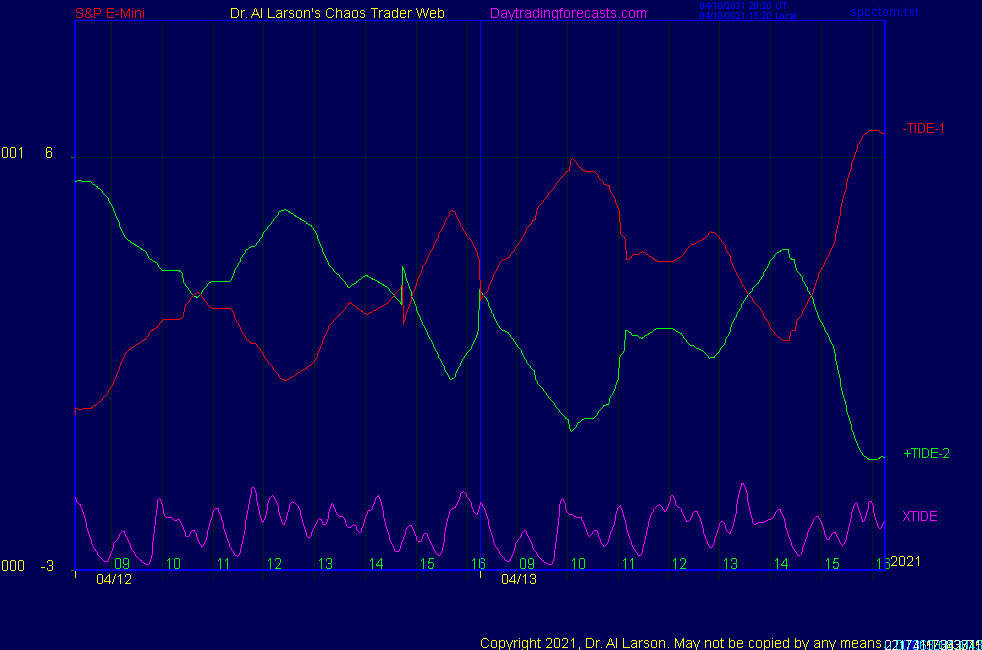Click the 2021 year label
This screenshot has width=982, height=650.
click(x=905, y=561)
